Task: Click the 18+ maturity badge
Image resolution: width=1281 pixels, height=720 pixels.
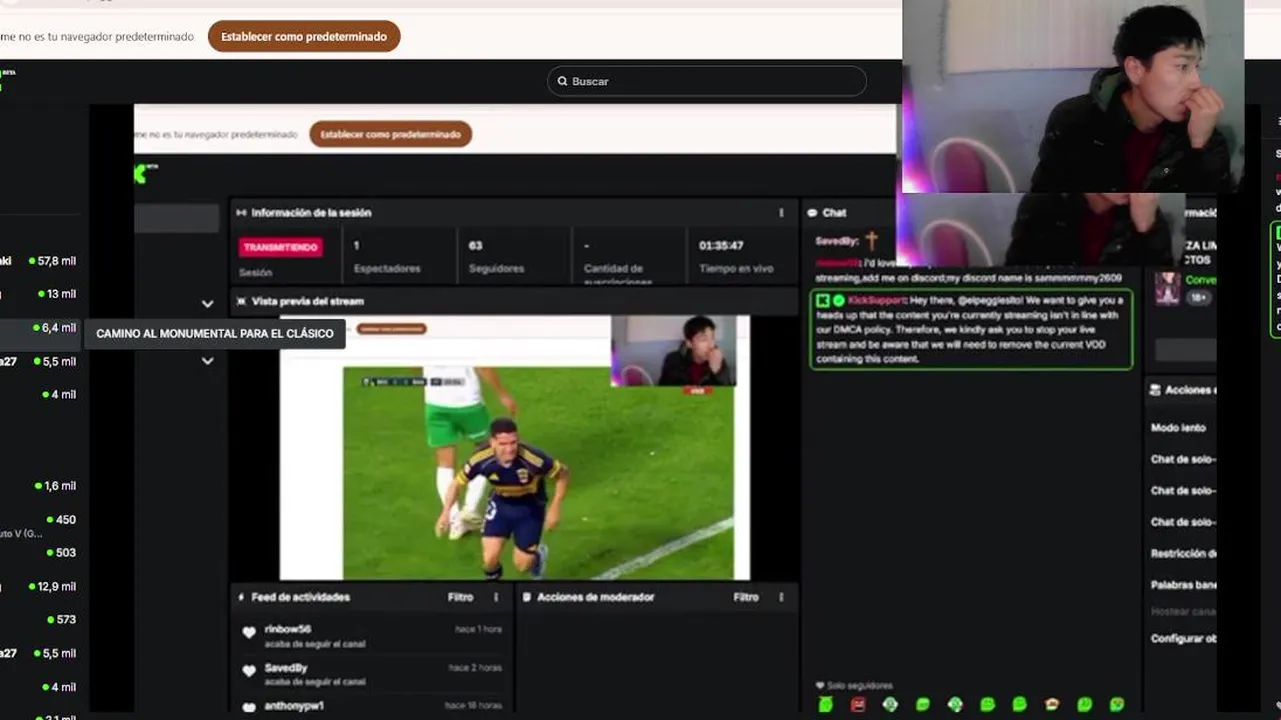Action: point(1199,298)
